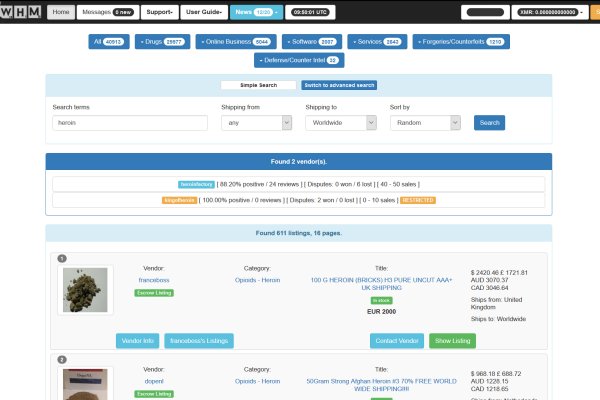Click the 'Found 2 vendor(s).' header
The height and width of the screenshot is (400, 600).
tap(298, 162)
